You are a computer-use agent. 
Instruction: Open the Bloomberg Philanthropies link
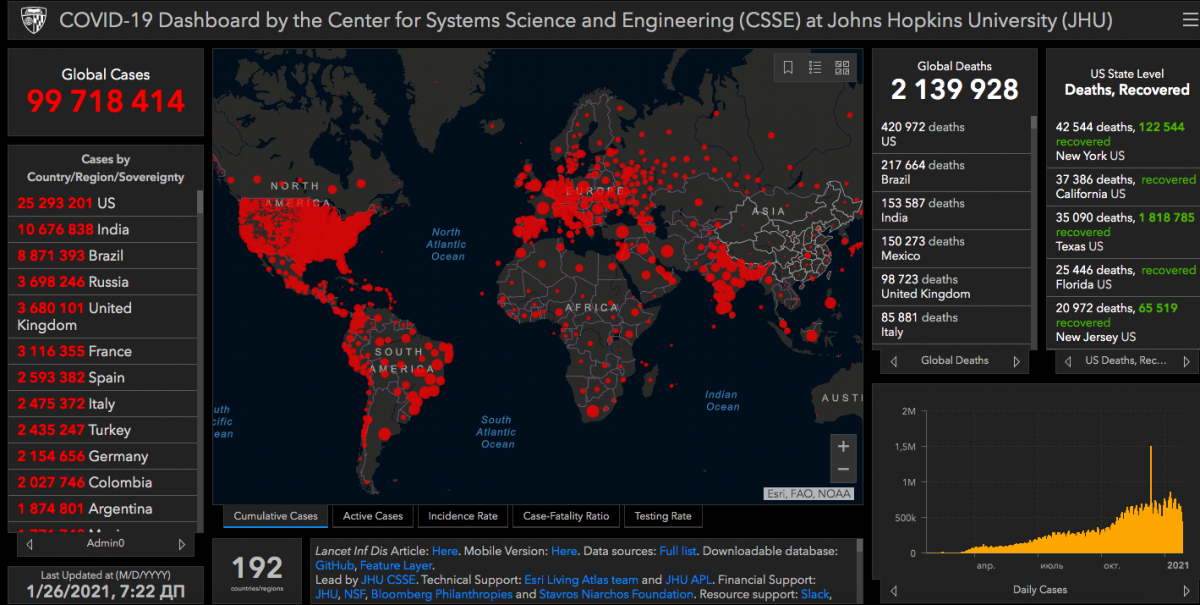pos(442,594)
